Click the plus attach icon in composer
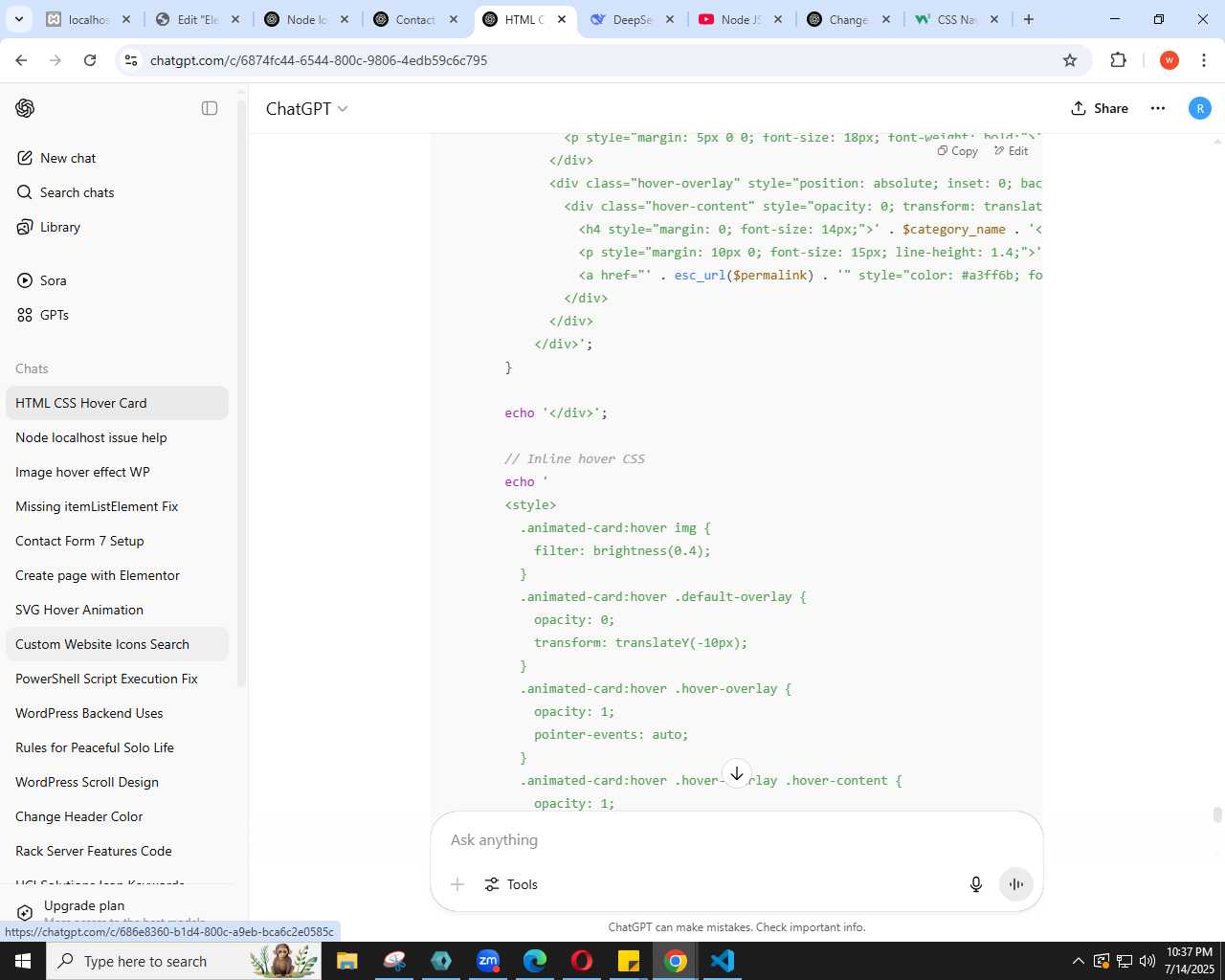The height and width of the screenshot is (980, 1225). click(457, 884)
